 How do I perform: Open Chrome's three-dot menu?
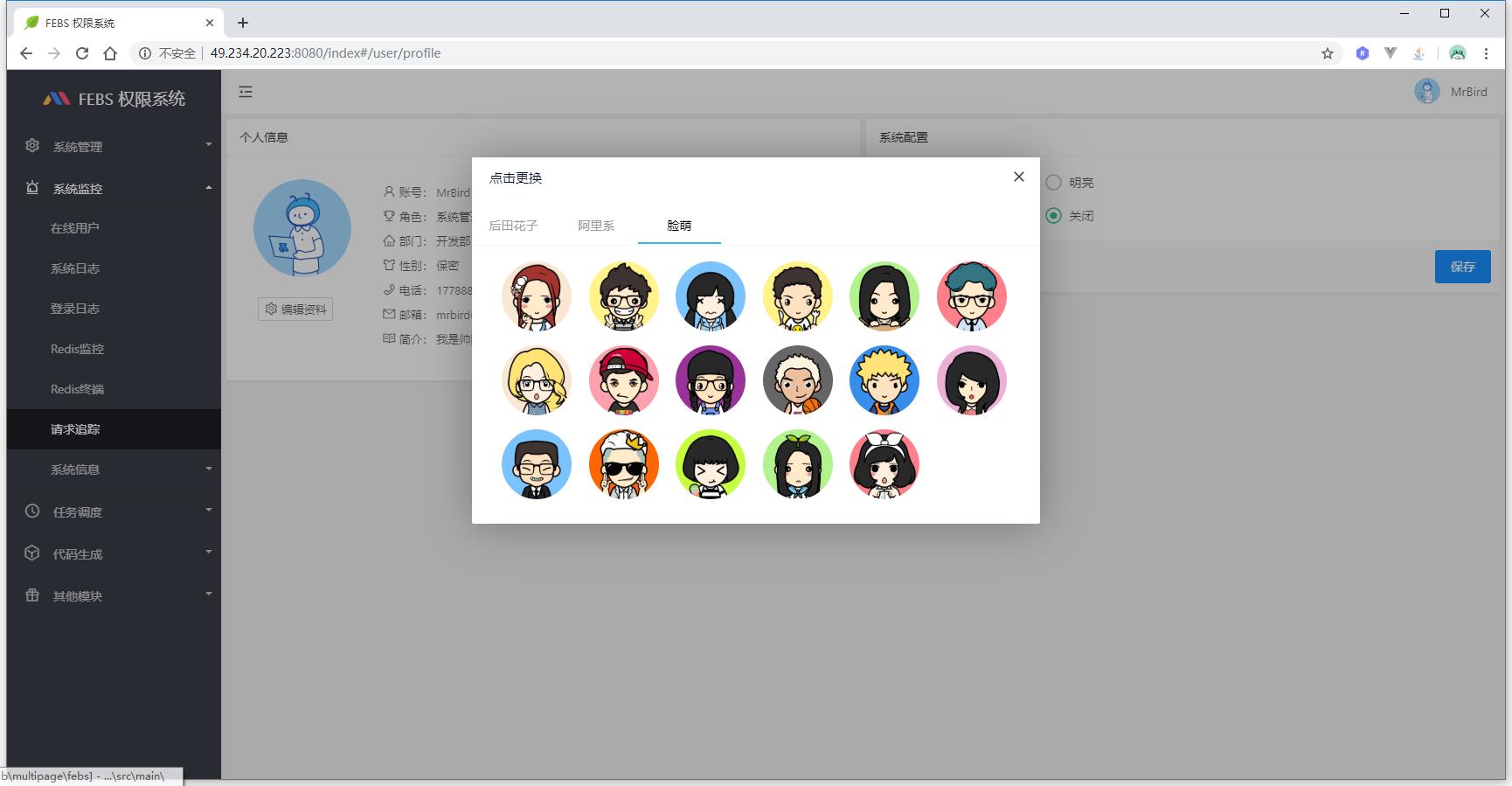1486,53
